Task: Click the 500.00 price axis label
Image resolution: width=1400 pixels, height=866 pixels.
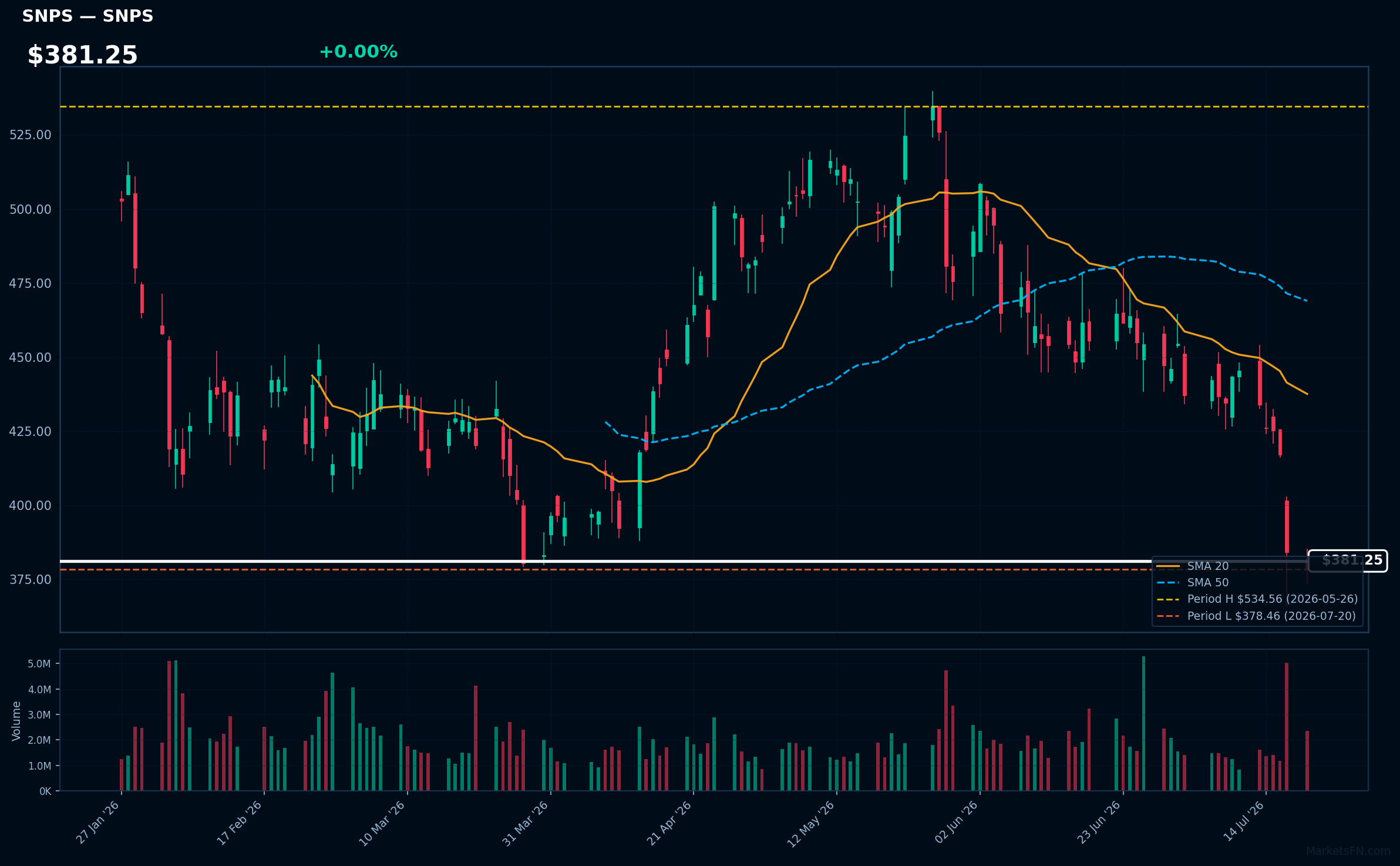Action: 31,210
